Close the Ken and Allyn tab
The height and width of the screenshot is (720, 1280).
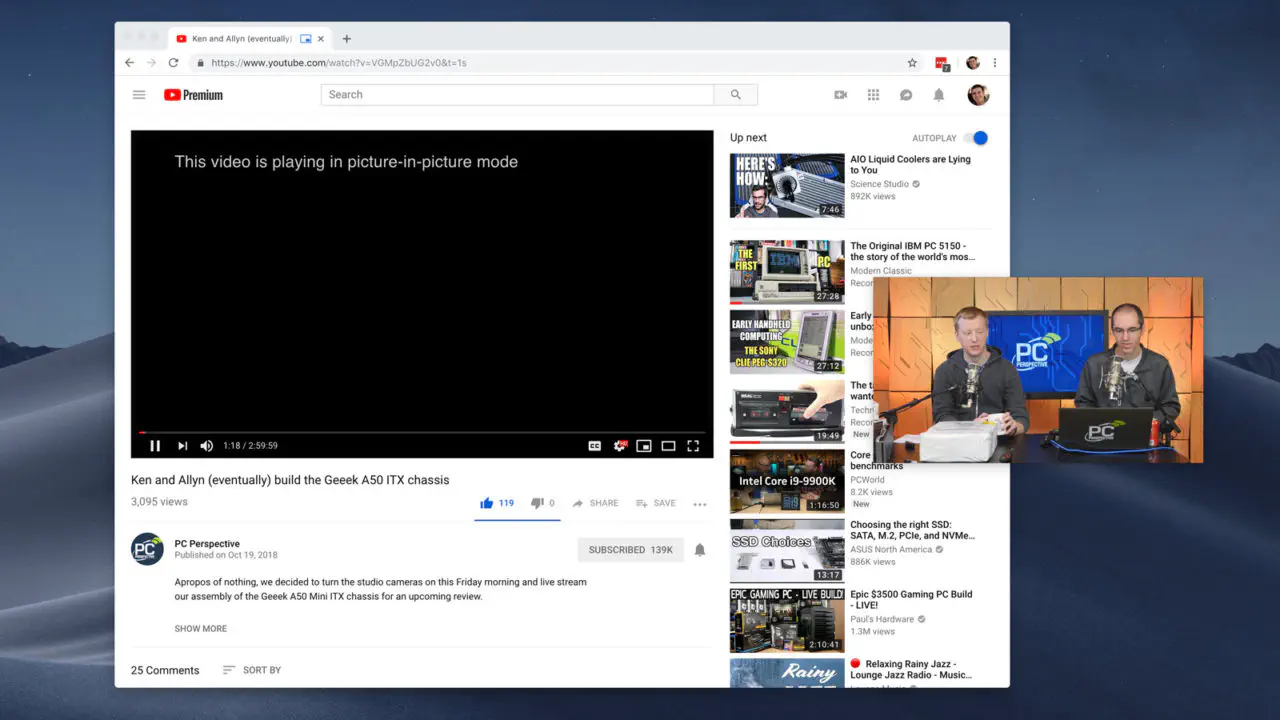pyautogui.click(x=321, y=39)
